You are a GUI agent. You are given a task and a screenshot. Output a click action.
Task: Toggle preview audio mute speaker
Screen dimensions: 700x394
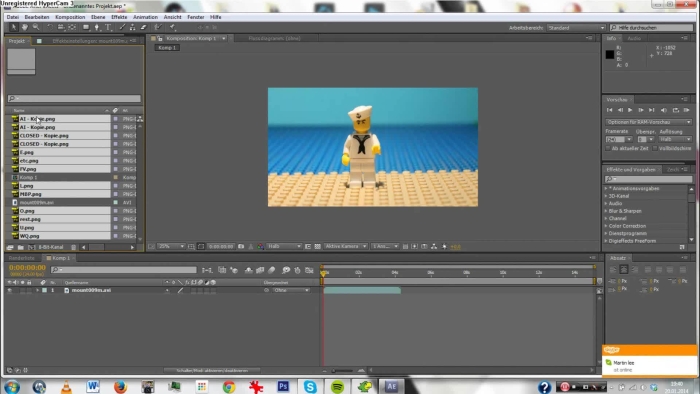[x=664, y=110]
